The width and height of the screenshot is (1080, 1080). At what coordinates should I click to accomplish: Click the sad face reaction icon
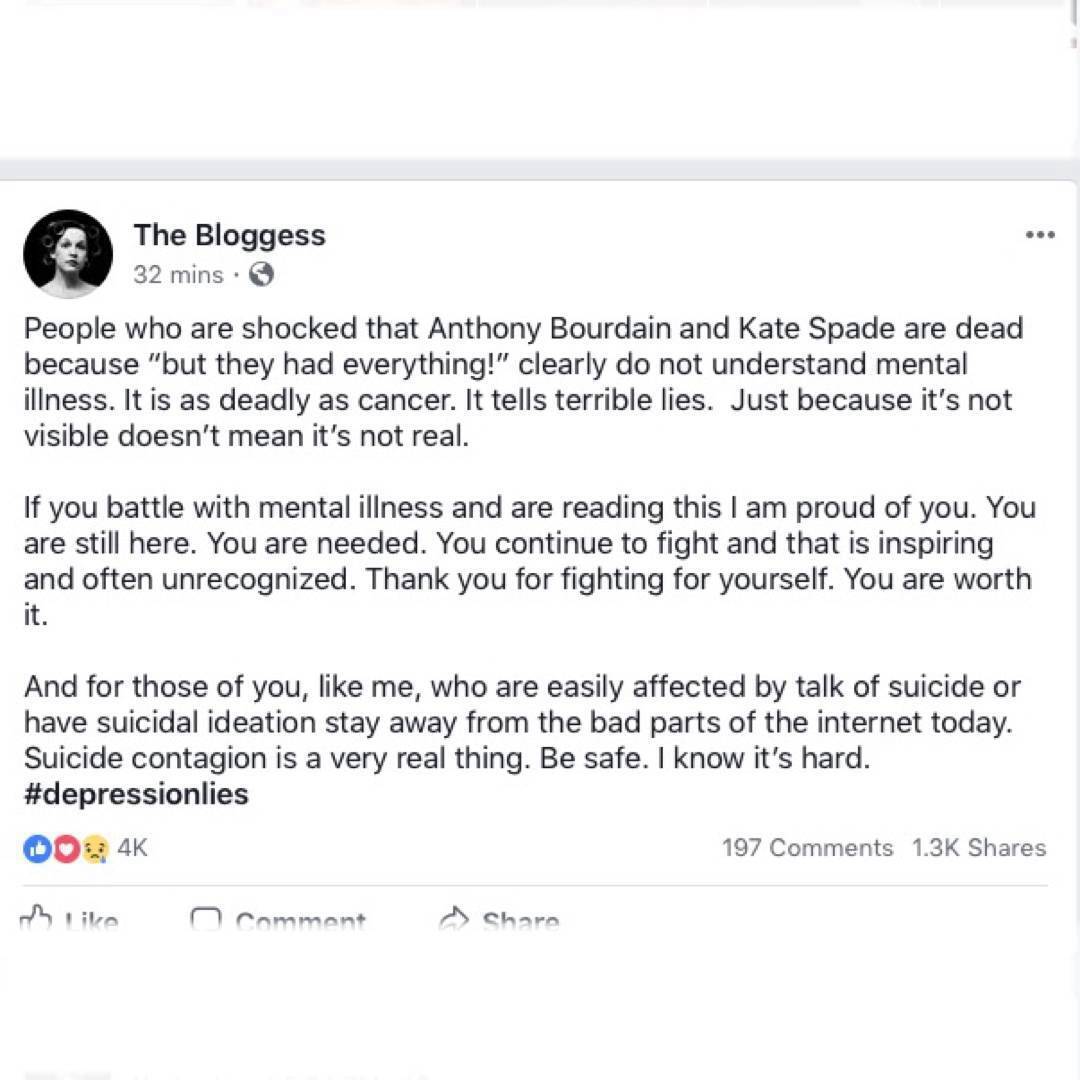[94, 849]
